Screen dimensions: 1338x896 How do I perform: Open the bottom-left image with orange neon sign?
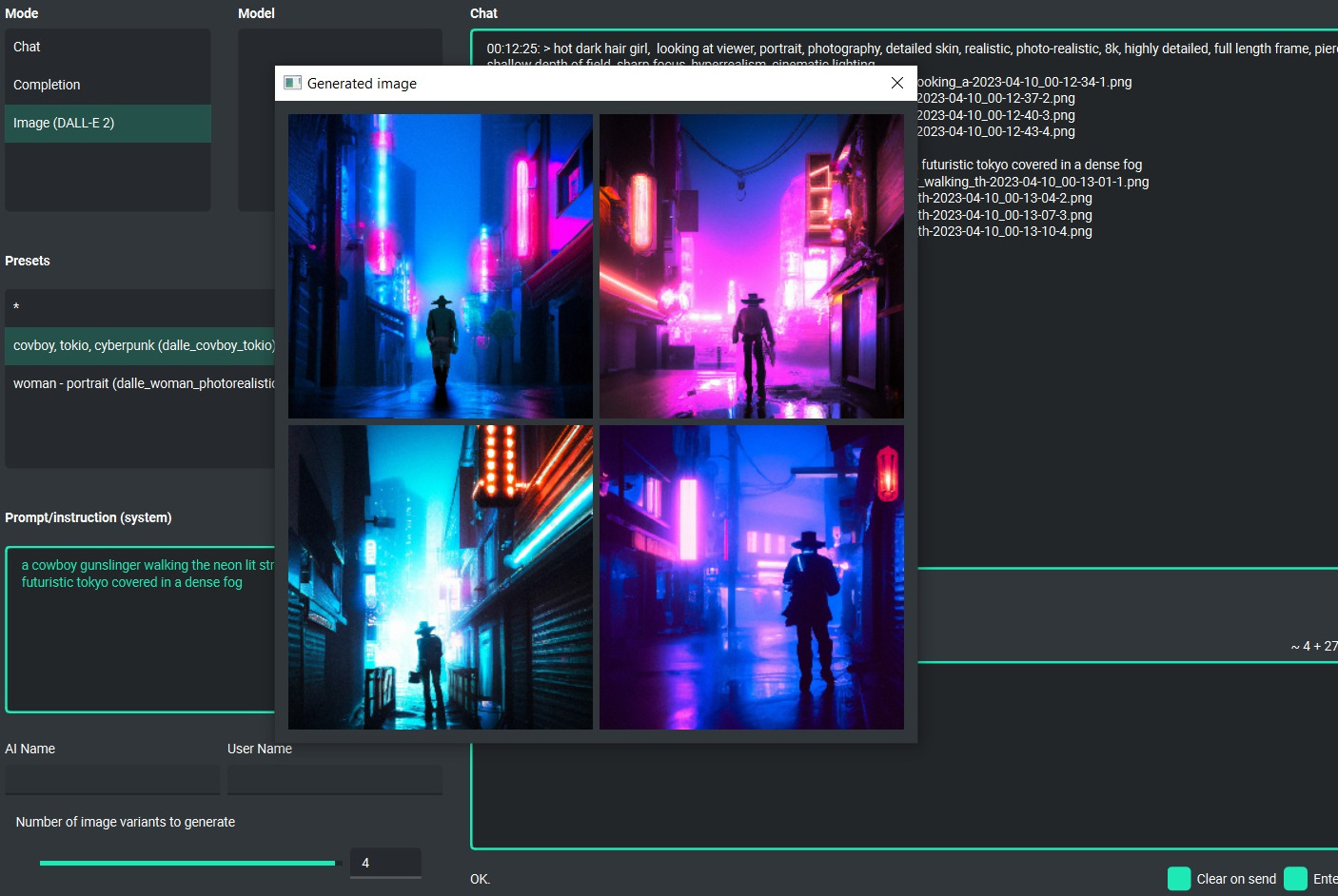440,577
